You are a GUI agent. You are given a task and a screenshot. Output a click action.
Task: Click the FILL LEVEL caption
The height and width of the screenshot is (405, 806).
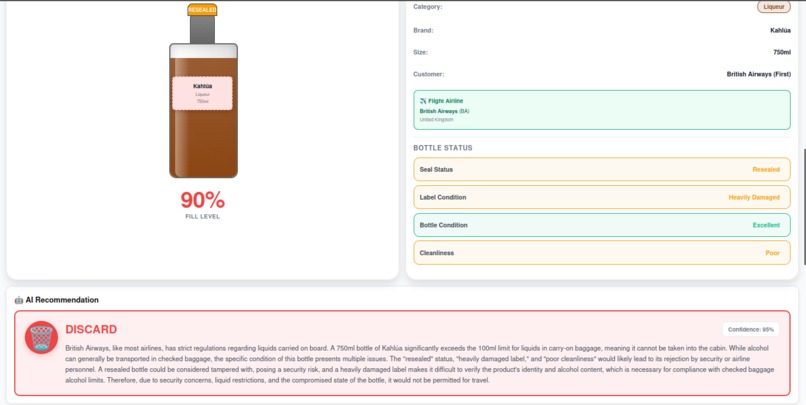pyautogui.click(x=203, y=217)
